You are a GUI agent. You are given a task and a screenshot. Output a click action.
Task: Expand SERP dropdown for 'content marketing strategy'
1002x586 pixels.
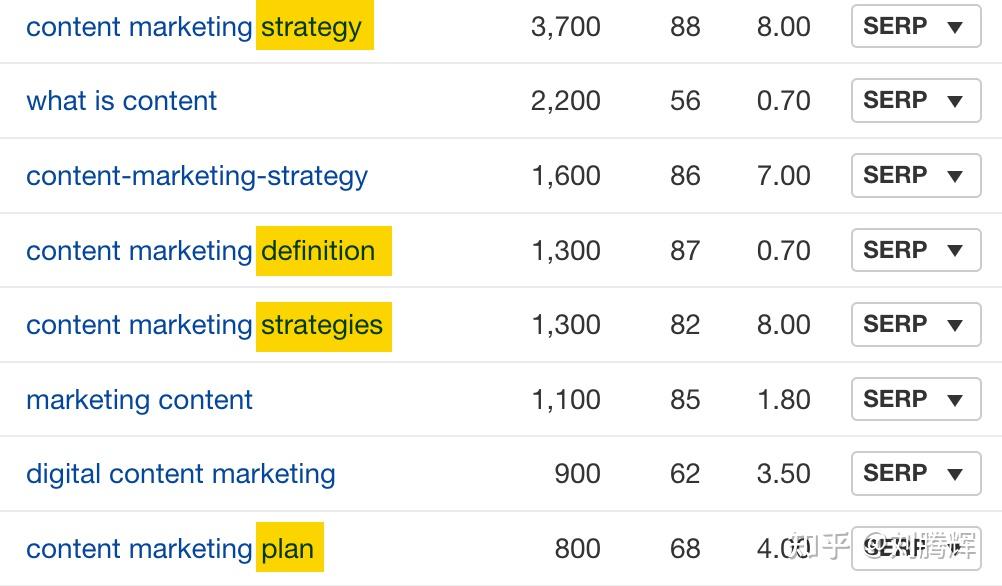tap(915, 27)
